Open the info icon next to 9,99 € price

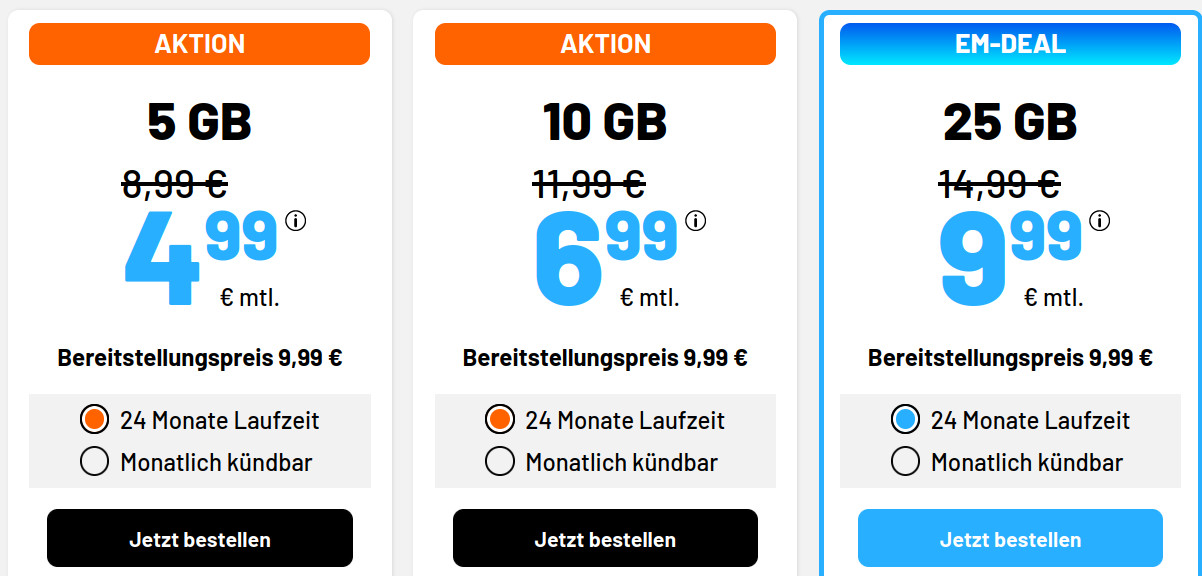tap(1098, 219)
